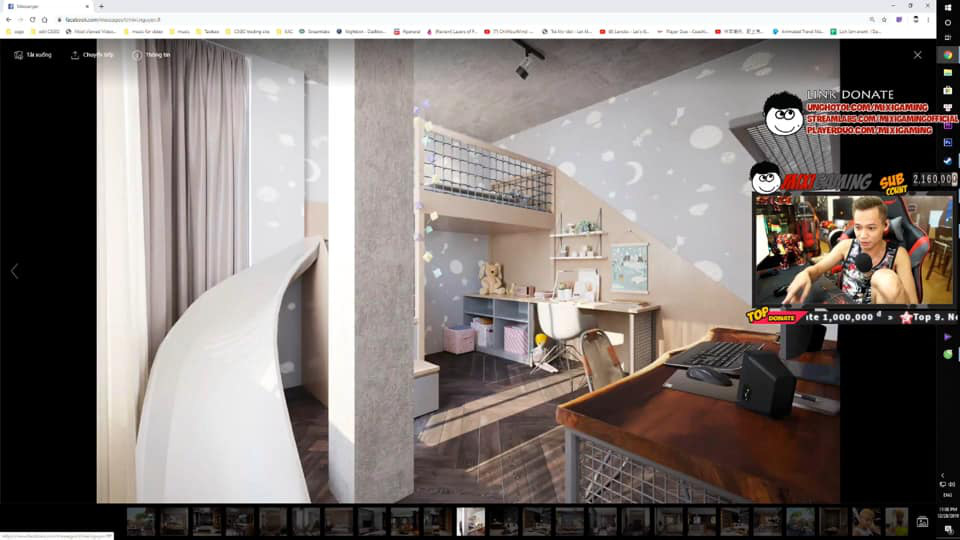Screen dimensions: 960x540
Task: Download the photo with Tải xuống
Action: click(x=33, y=55)
